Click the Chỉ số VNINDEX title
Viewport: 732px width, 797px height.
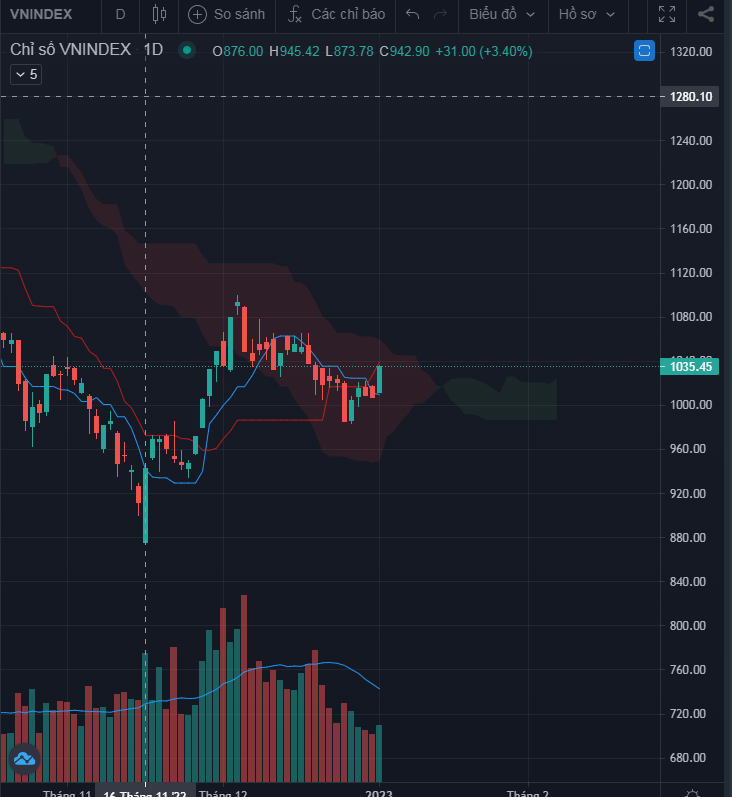click(x=71, y=50)
